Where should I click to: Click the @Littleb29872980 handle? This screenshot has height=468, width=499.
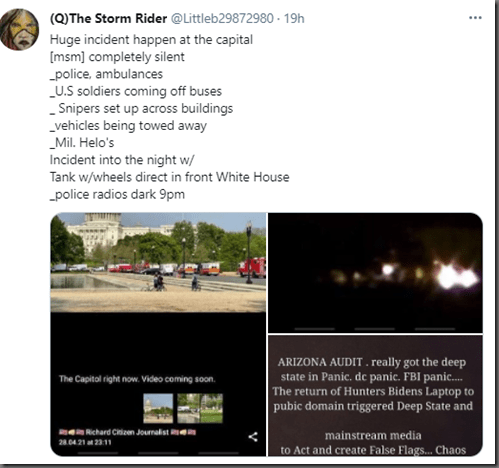[x=222, y=18]
